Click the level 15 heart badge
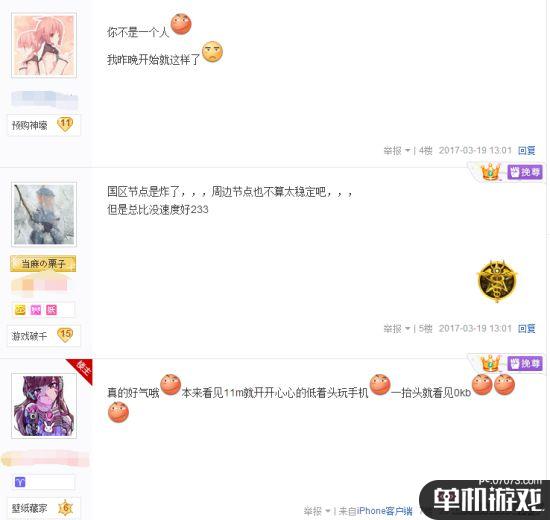Viewport: 550px width, 520px height. (65, 335)
